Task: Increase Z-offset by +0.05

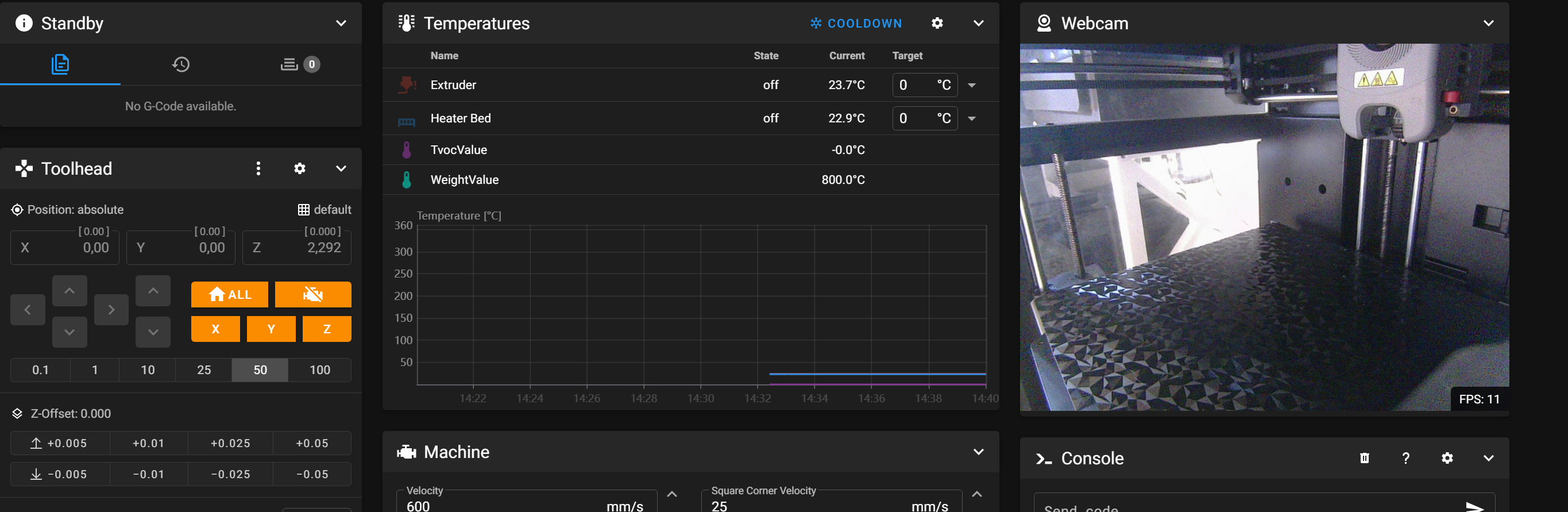Action: [x=312, y=443]
